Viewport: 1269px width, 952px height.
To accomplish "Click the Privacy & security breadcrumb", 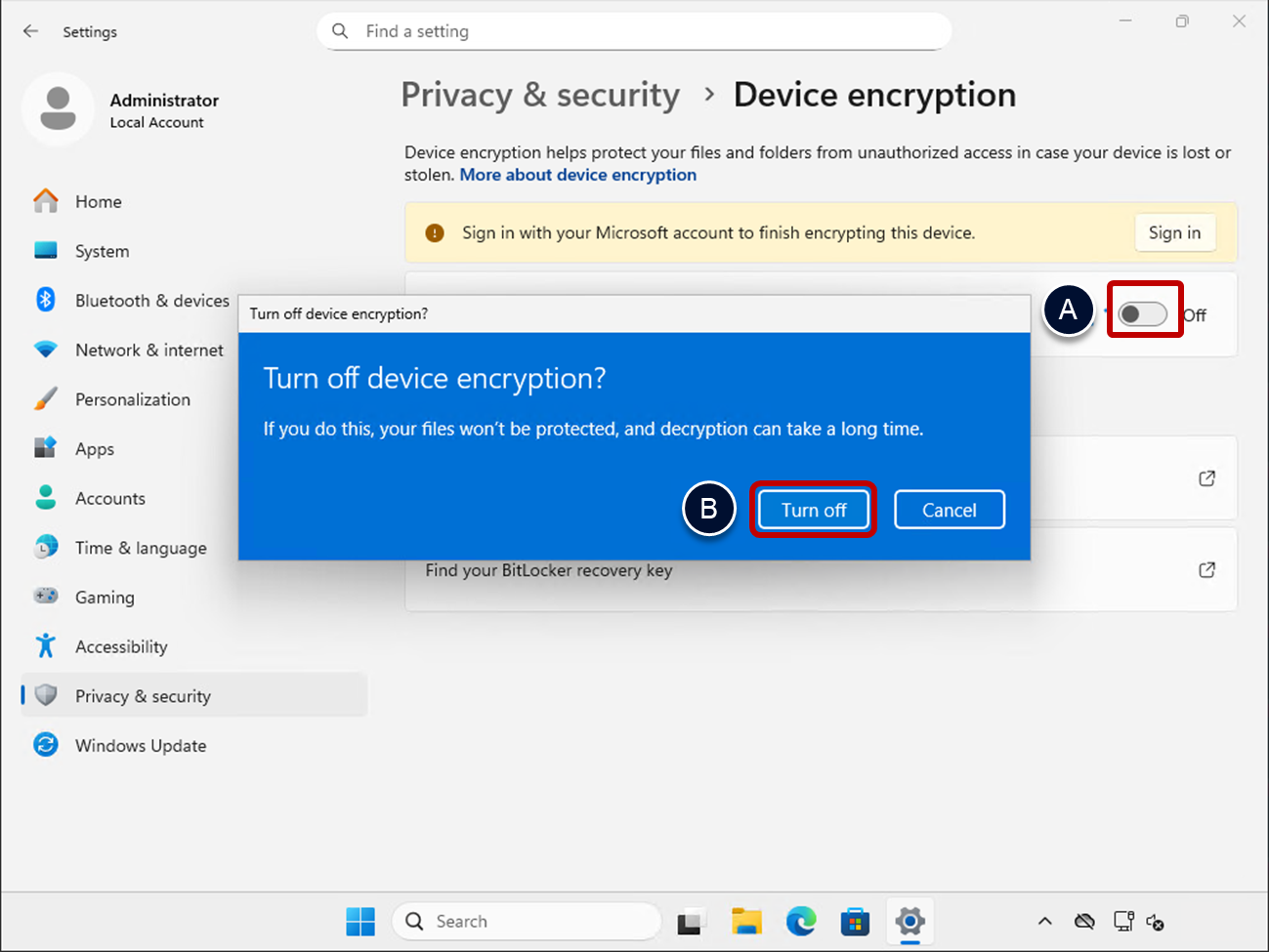I will (540, 96).
